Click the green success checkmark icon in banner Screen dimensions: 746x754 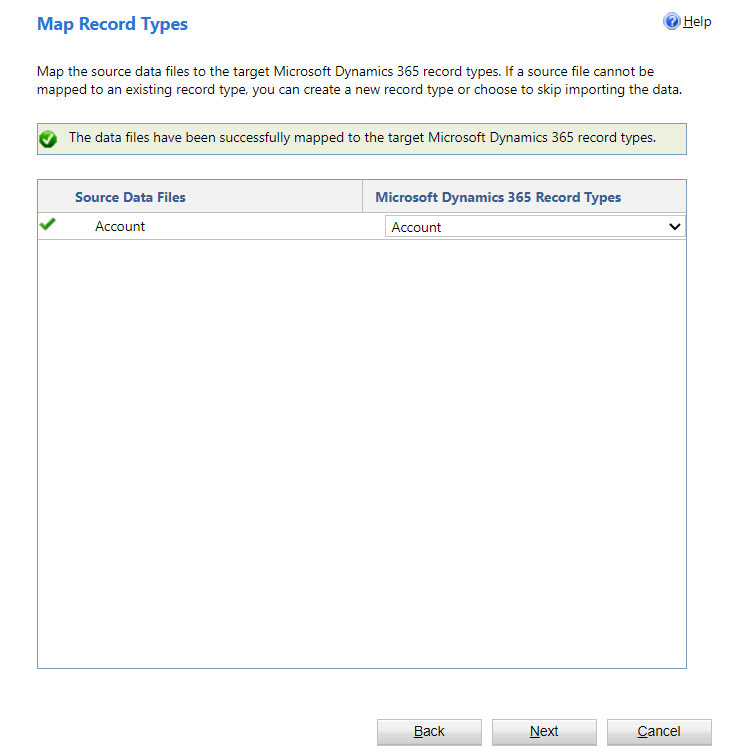coord(48,139)
